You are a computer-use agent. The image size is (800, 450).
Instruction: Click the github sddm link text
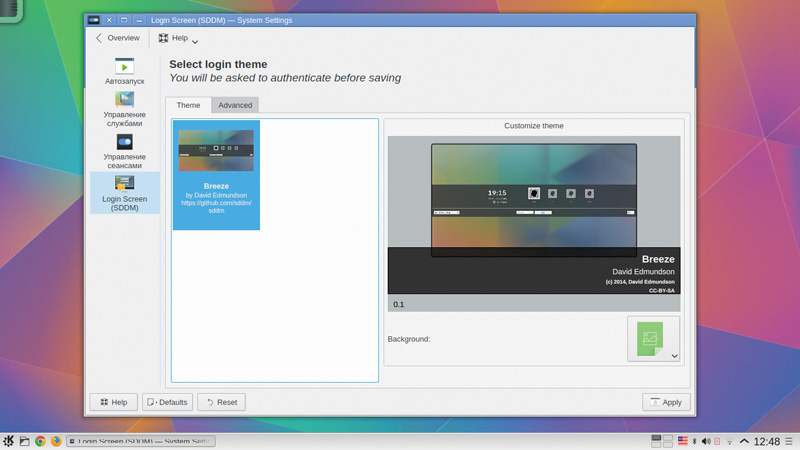[216, 206]
